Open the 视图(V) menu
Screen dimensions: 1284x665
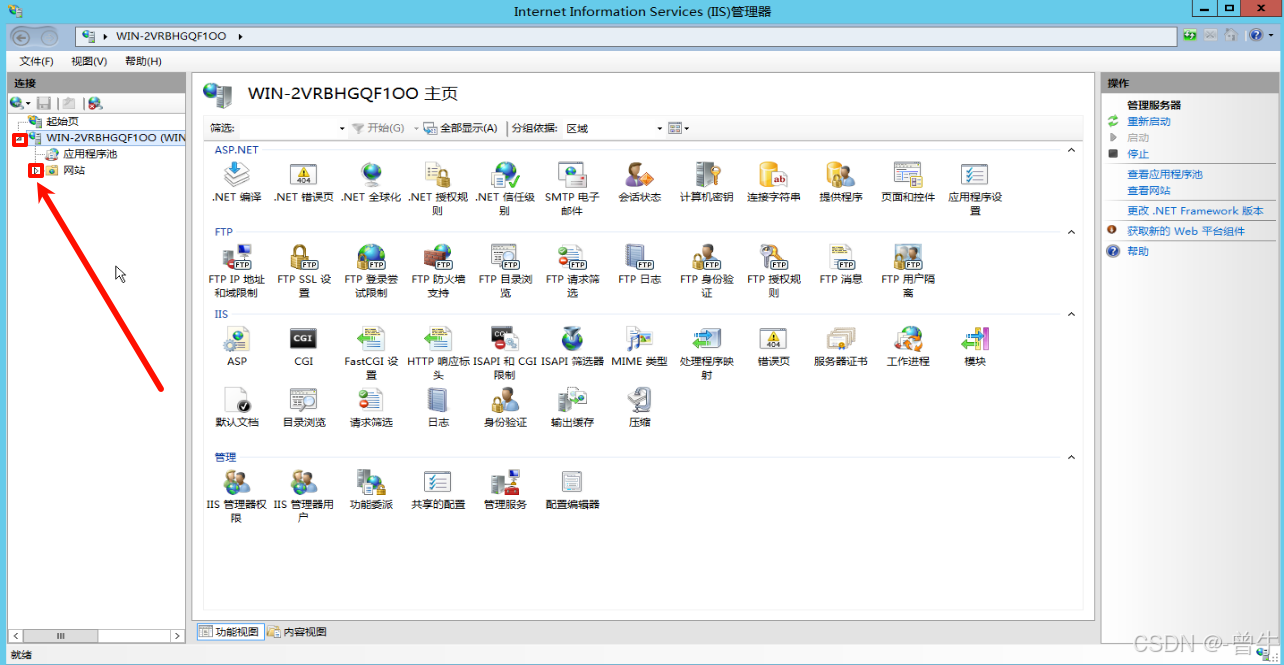(x=89, y=61)
